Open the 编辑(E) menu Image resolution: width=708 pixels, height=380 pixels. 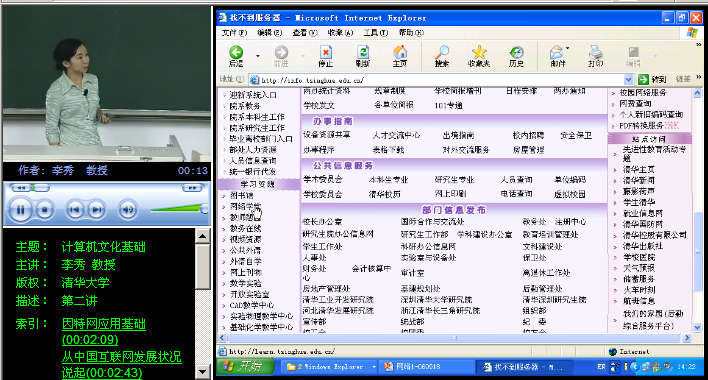(x=270, y=32)
